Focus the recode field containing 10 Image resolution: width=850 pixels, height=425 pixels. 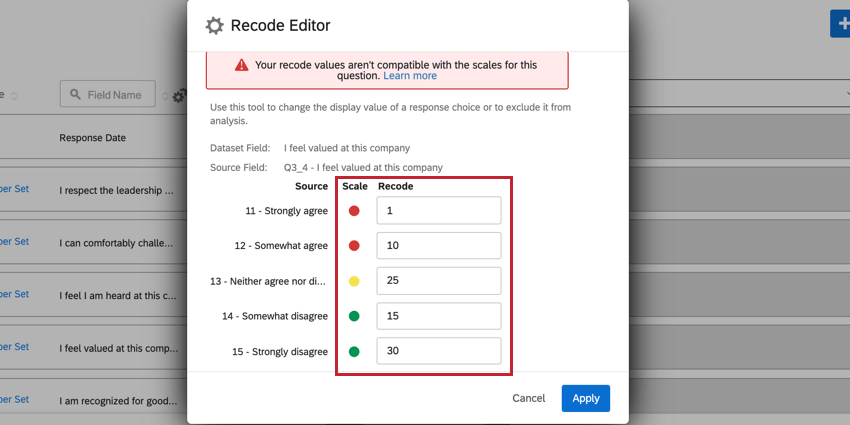tap(438, 246)
